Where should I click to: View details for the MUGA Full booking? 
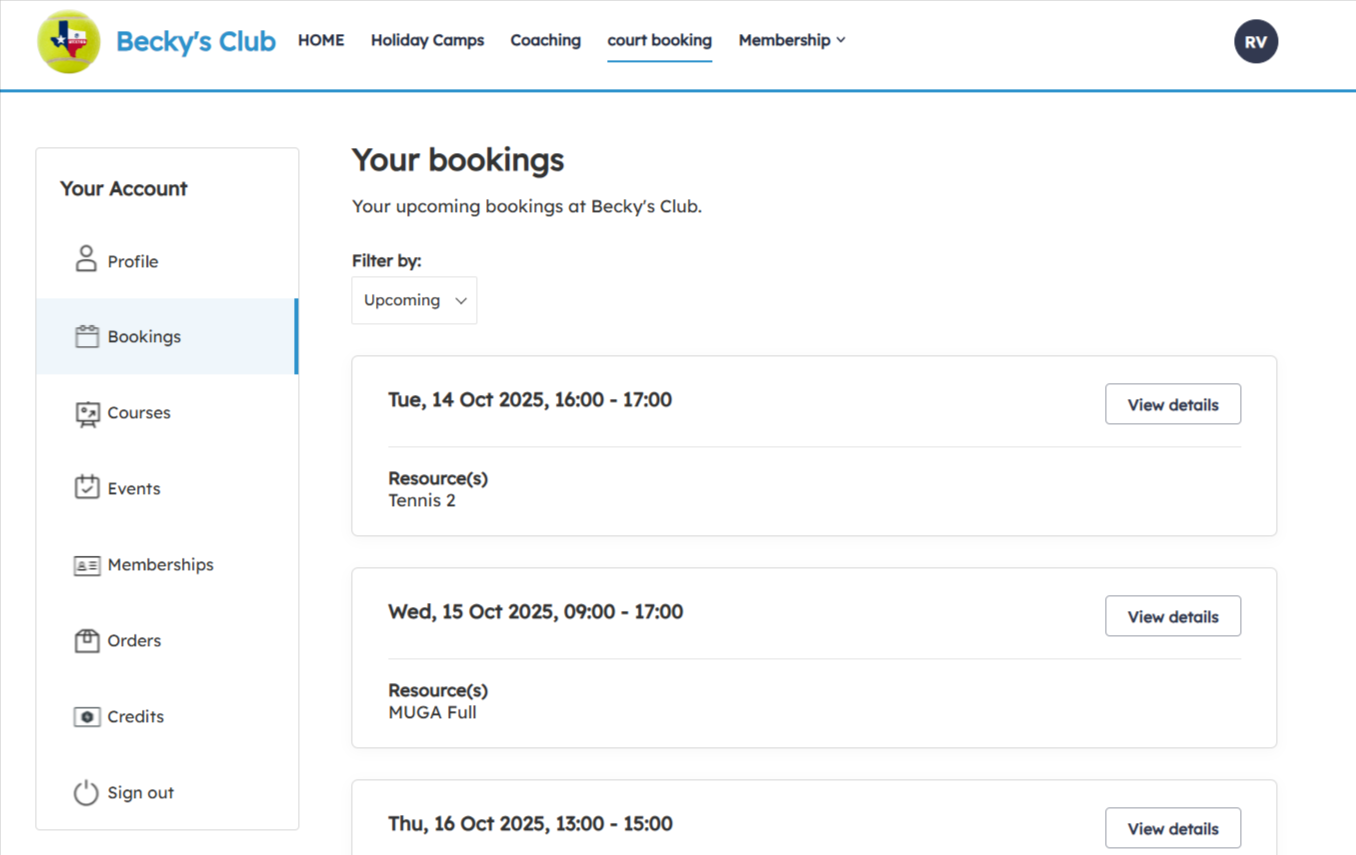1172,616
